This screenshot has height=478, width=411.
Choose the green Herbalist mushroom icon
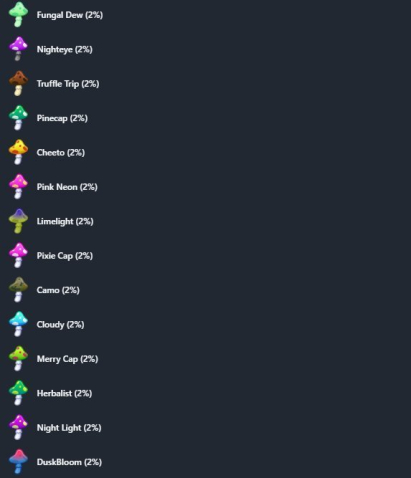(18, 393)
